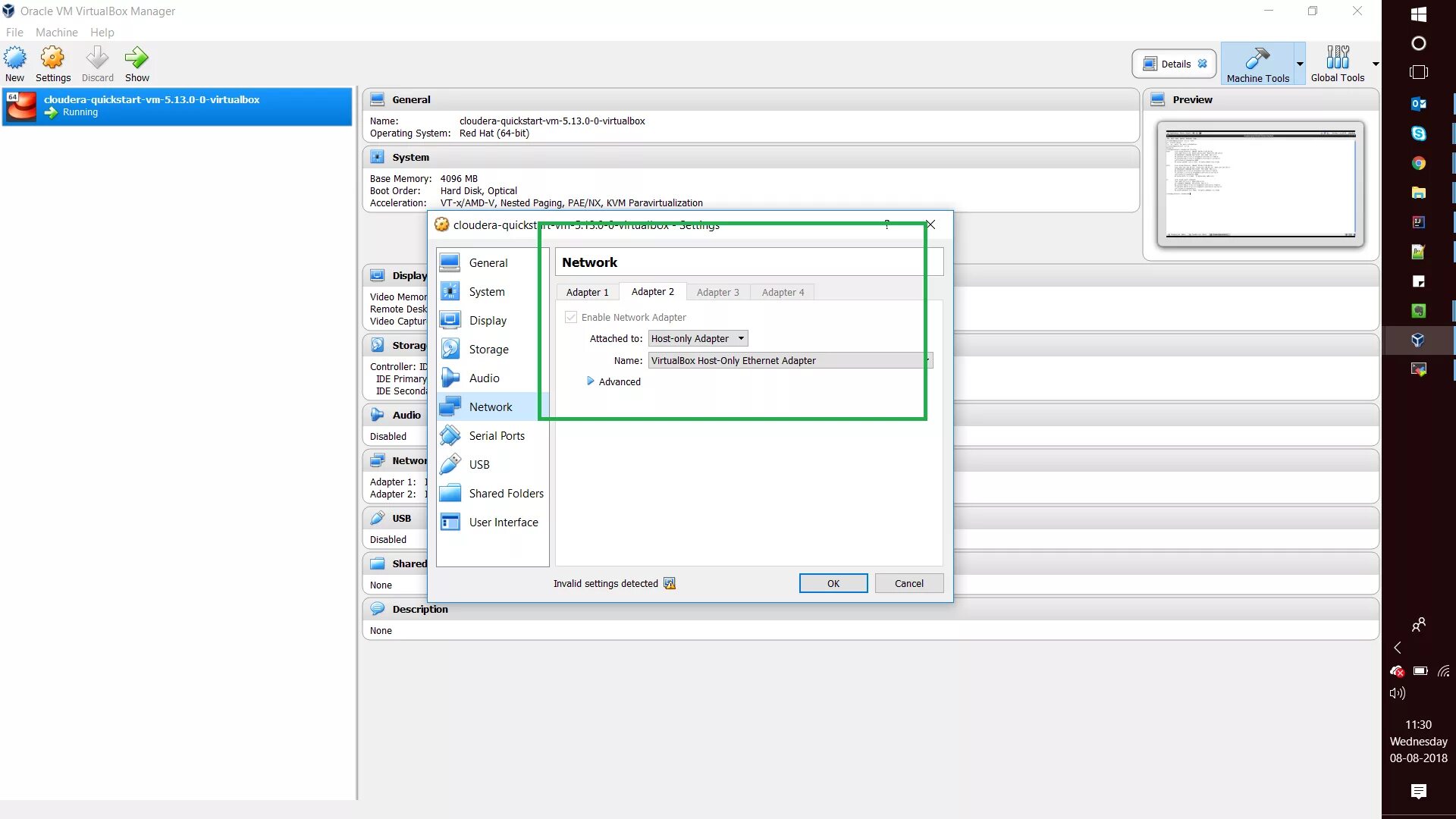Open the Audio category in Settings sidebar
The height and width of the screenshot is (819, 1456).
click(491, 378)
